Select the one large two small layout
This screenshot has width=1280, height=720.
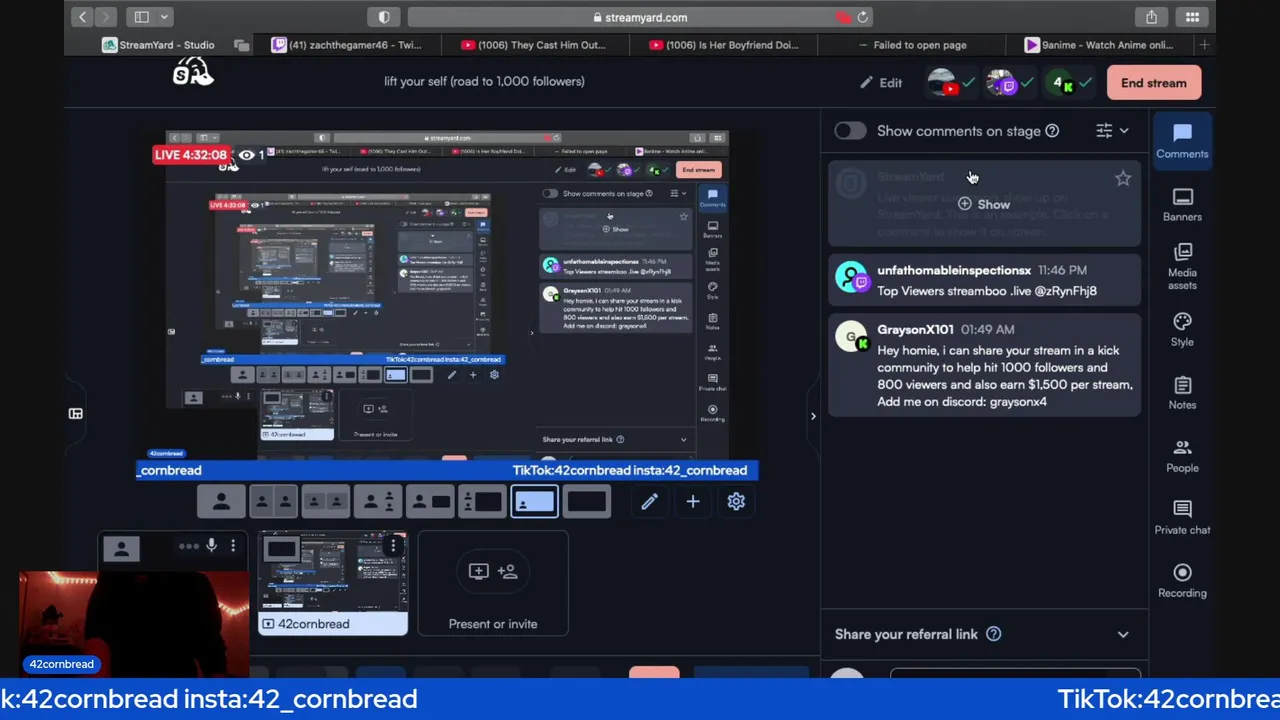tap(378, 501)
